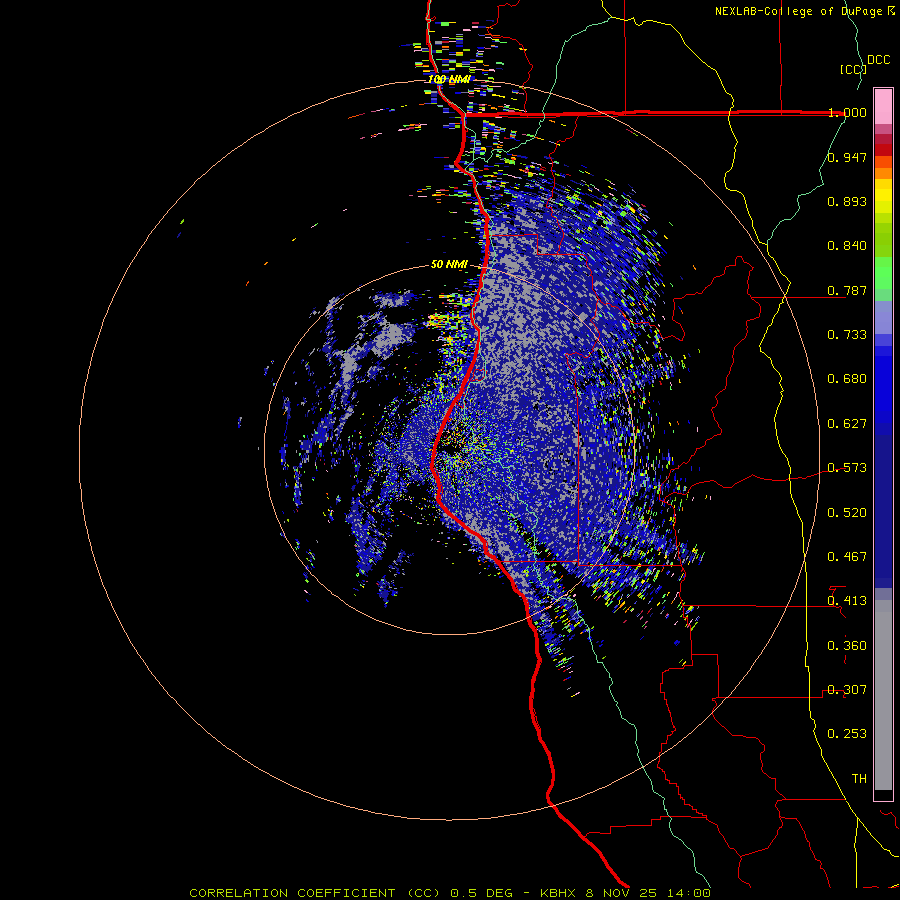Click the 100 NMI range ring label
This screenshot has width=900, height=900.
click(x=449, y=79)
